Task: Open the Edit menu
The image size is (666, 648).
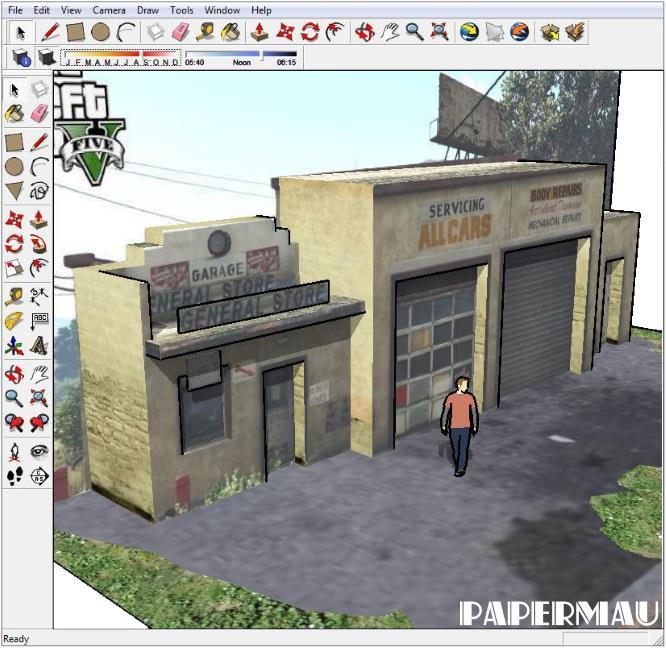Action: click(x=42, y=10)
